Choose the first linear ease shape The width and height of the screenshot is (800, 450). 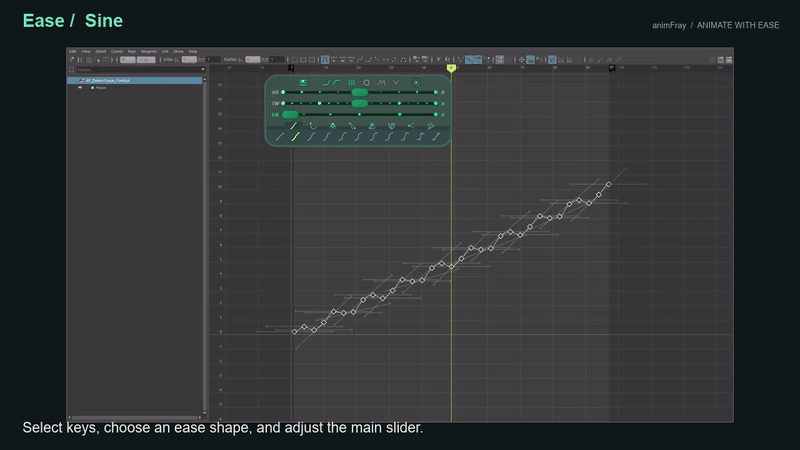pyautogui.click(x=280, y=137)
